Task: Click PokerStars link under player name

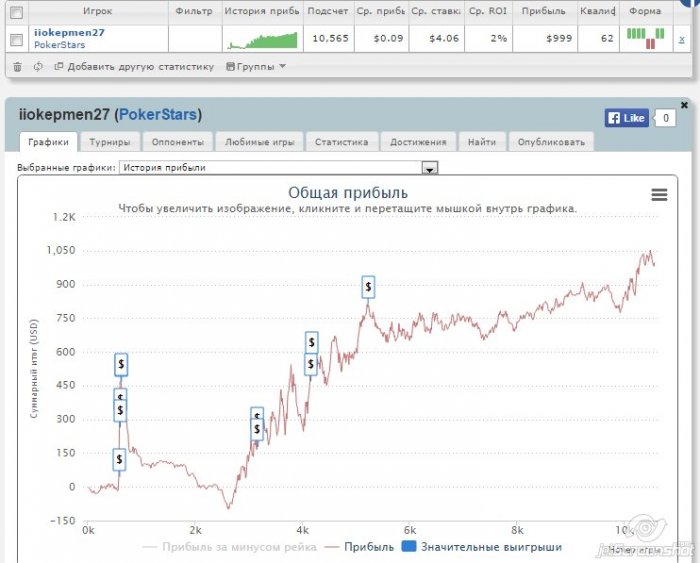Action: (59, 45)
